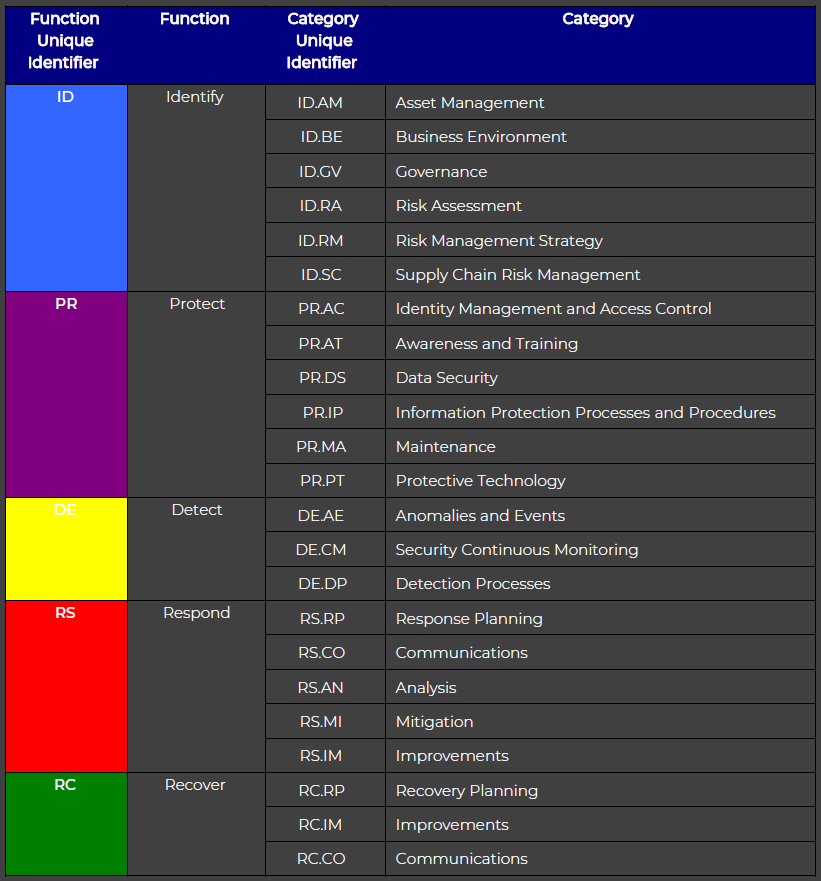Click the 'Respond' function cell
Screen dimensions: 821x881
pos(196,687)
